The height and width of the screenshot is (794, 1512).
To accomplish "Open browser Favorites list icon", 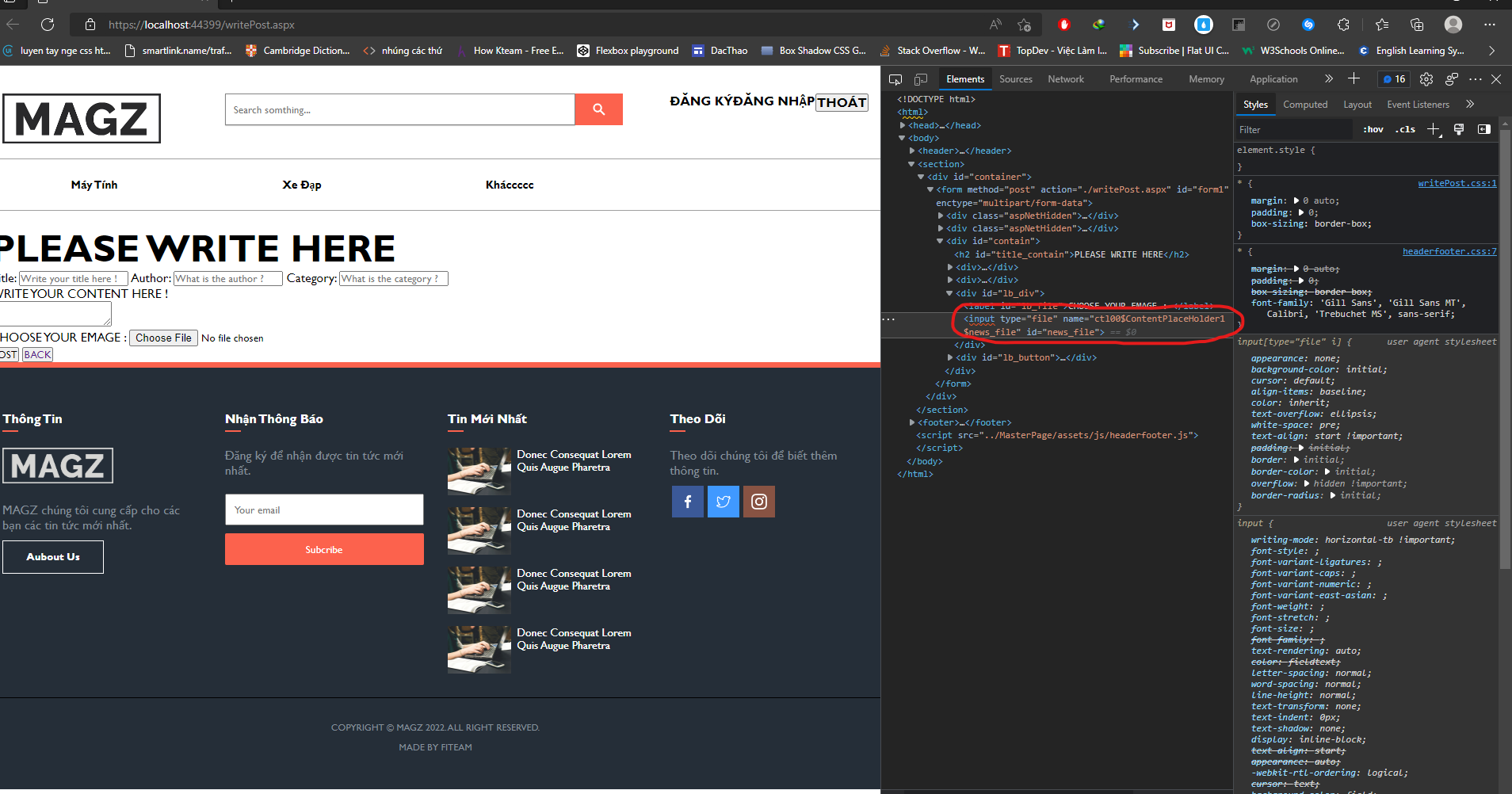I will tap(1382, 25).
